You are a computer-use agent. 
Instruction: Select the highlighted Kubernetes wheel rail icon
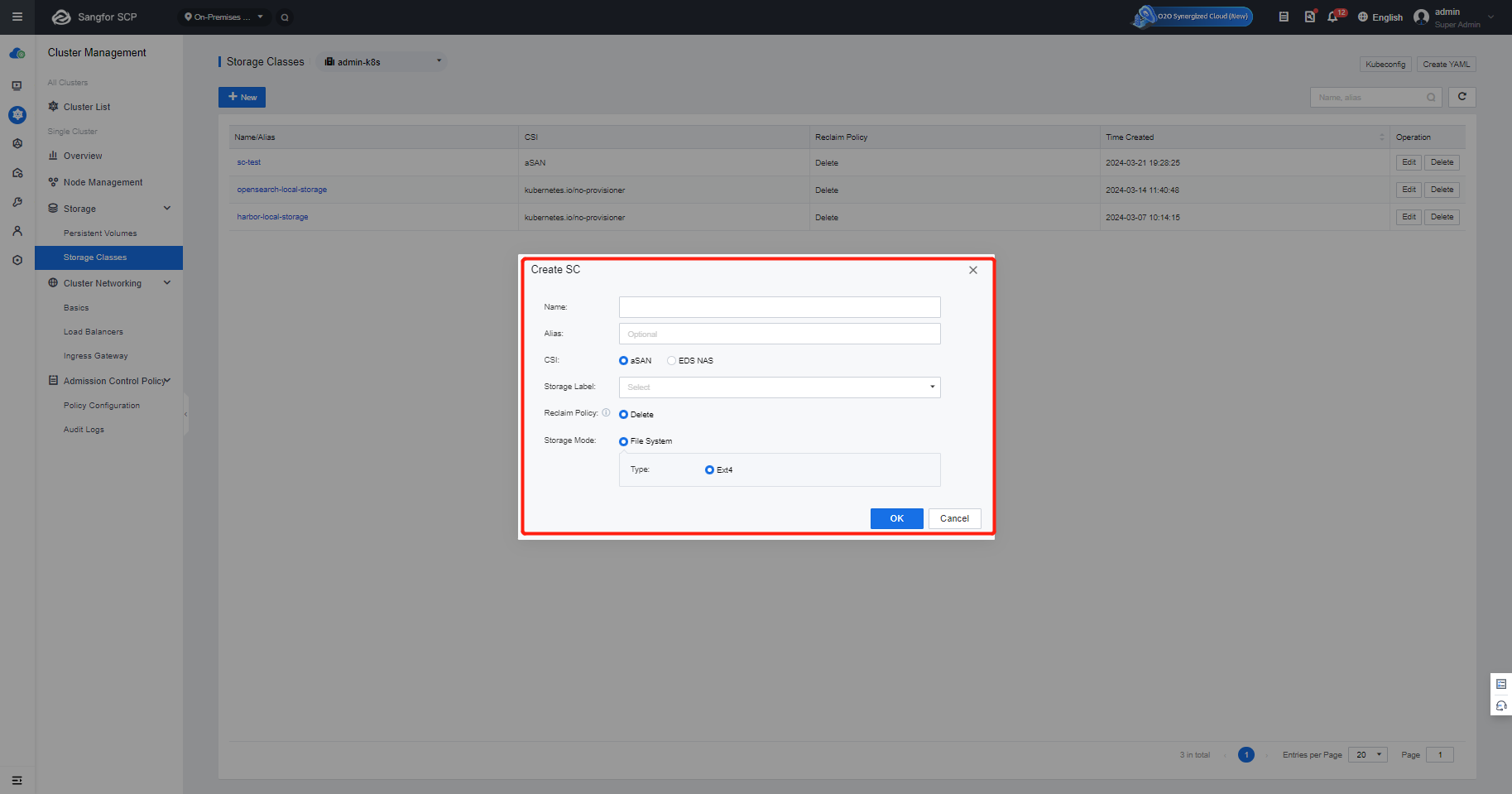point(17,115)
